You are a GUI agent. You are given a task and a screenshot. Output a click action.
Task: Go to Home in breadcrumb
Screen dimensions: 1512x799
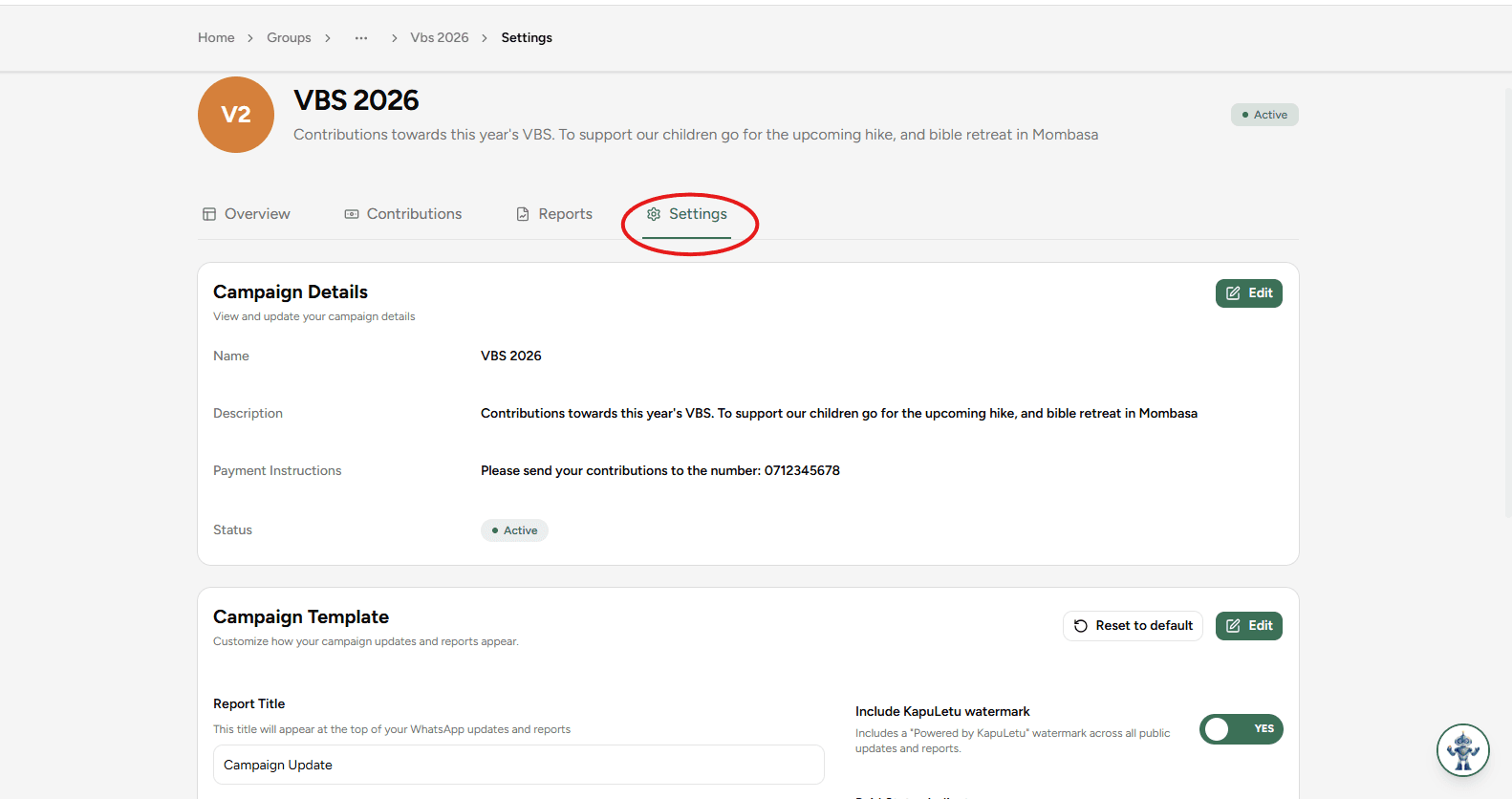tap(216, 38)
